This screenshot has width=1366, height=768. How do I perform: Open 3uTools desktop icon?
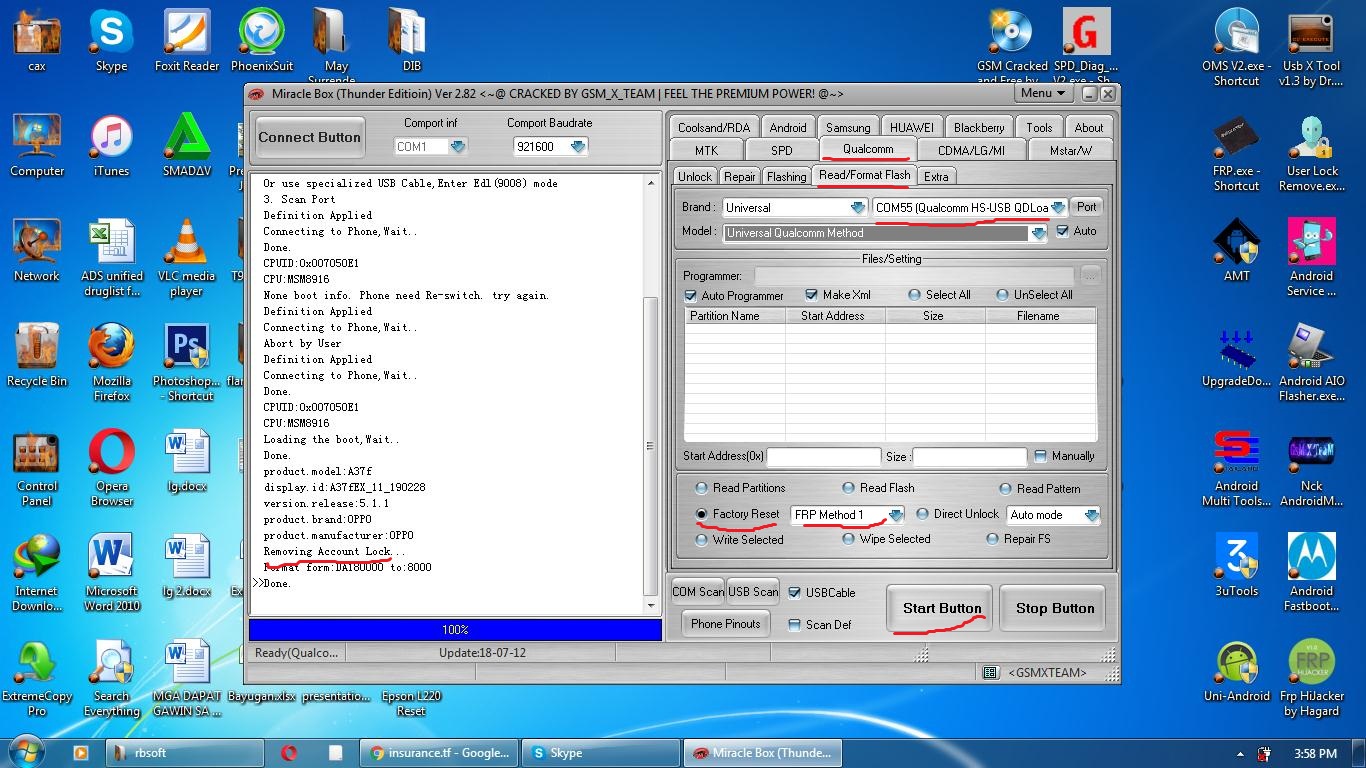pos(1237,566)
